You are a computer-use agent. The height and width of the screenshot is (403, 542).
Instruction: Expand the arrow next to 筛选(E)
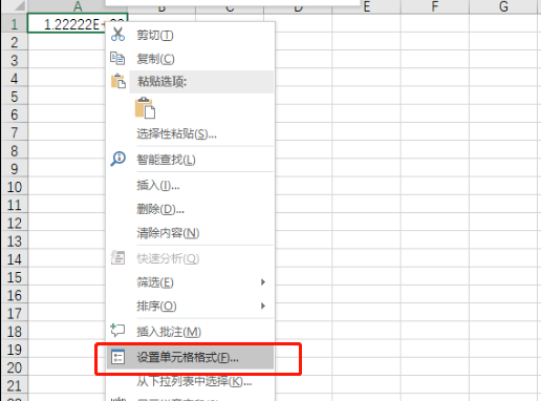point(263,282)
